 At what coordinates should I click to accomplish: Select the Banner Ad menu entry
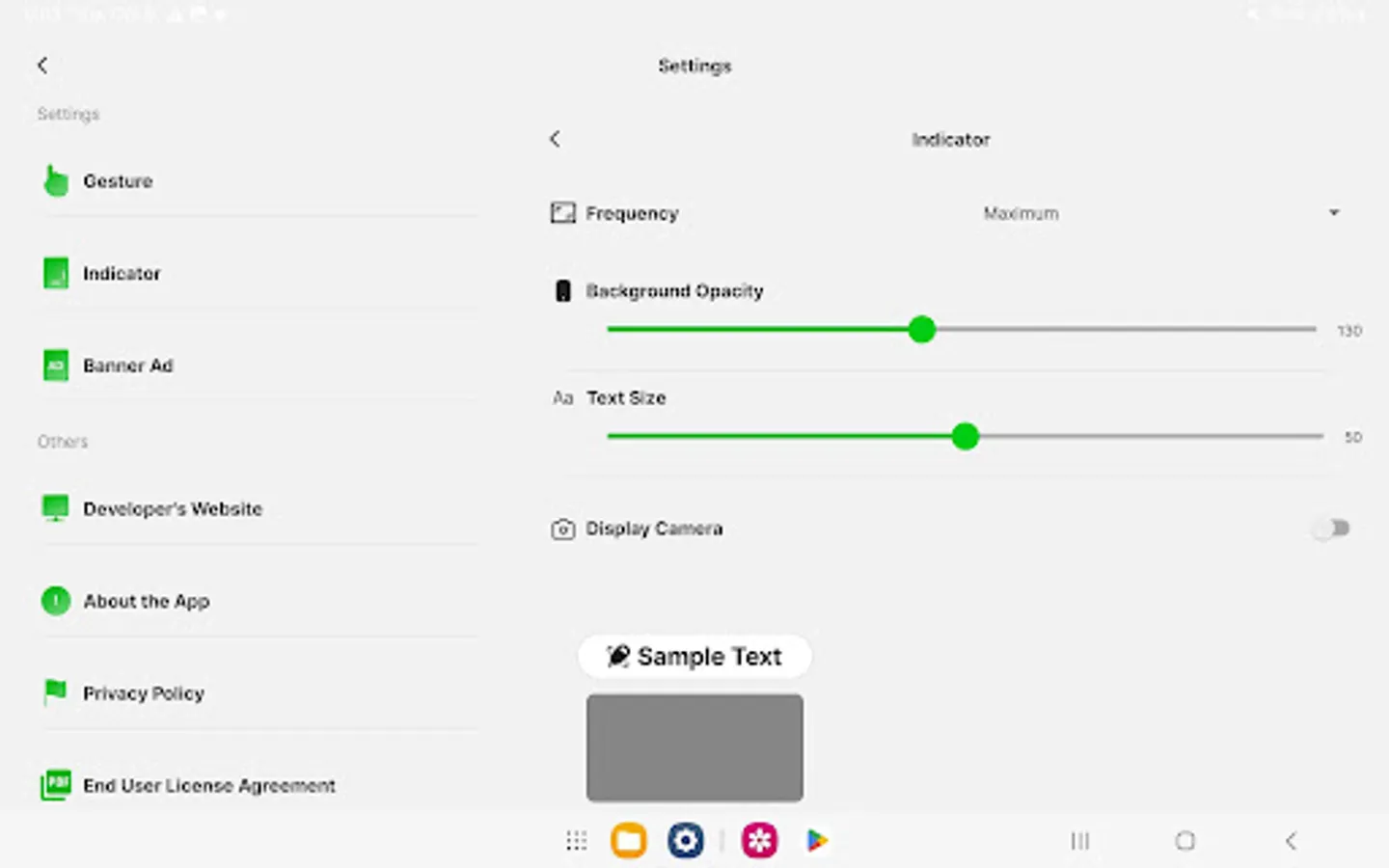128,366
